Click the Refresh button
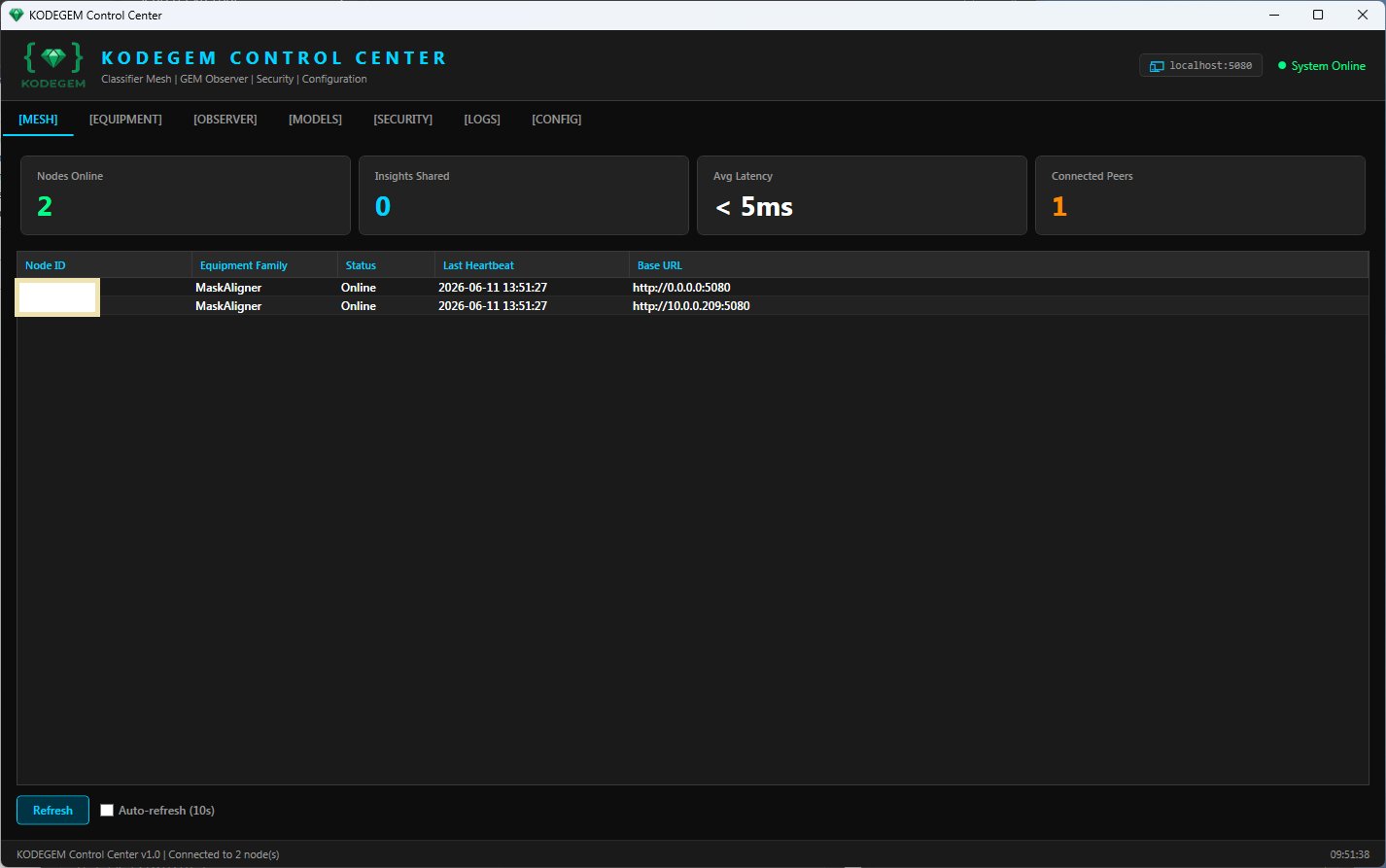 click(52, 810)
